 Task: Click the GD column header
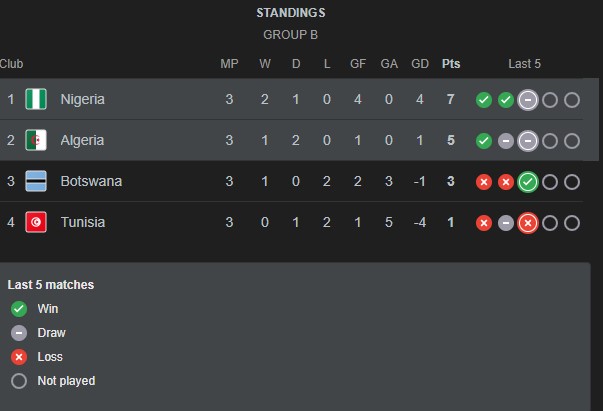(420, 64)
